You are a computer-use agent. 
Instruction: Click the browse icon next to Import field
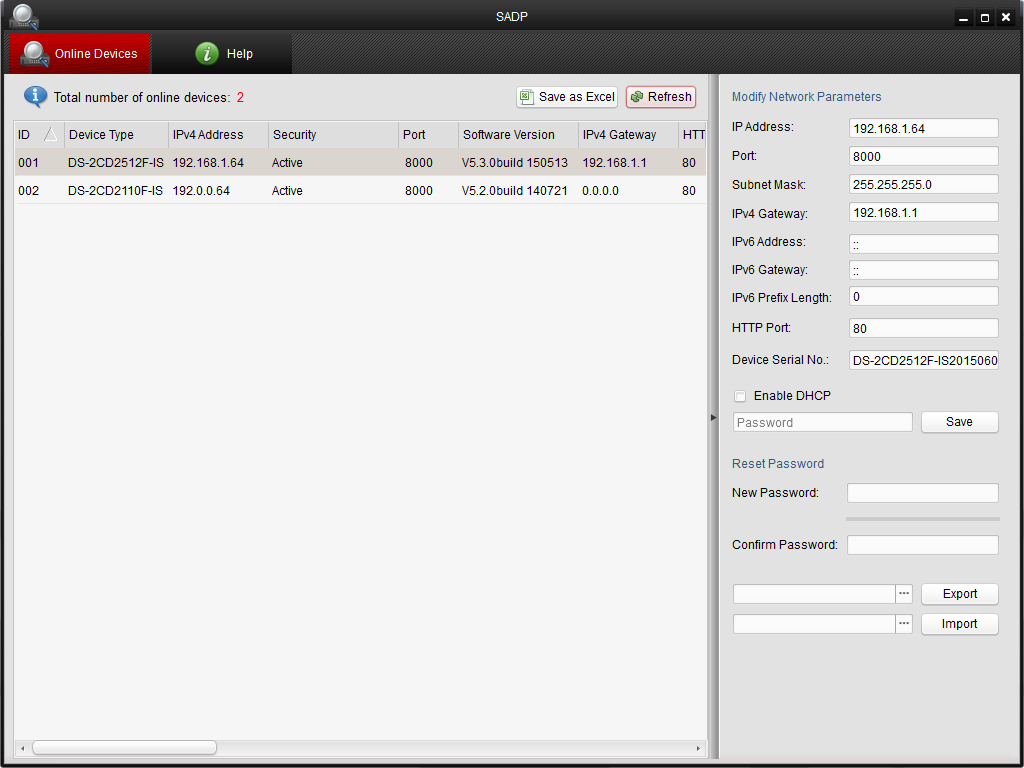pos(903,623)
